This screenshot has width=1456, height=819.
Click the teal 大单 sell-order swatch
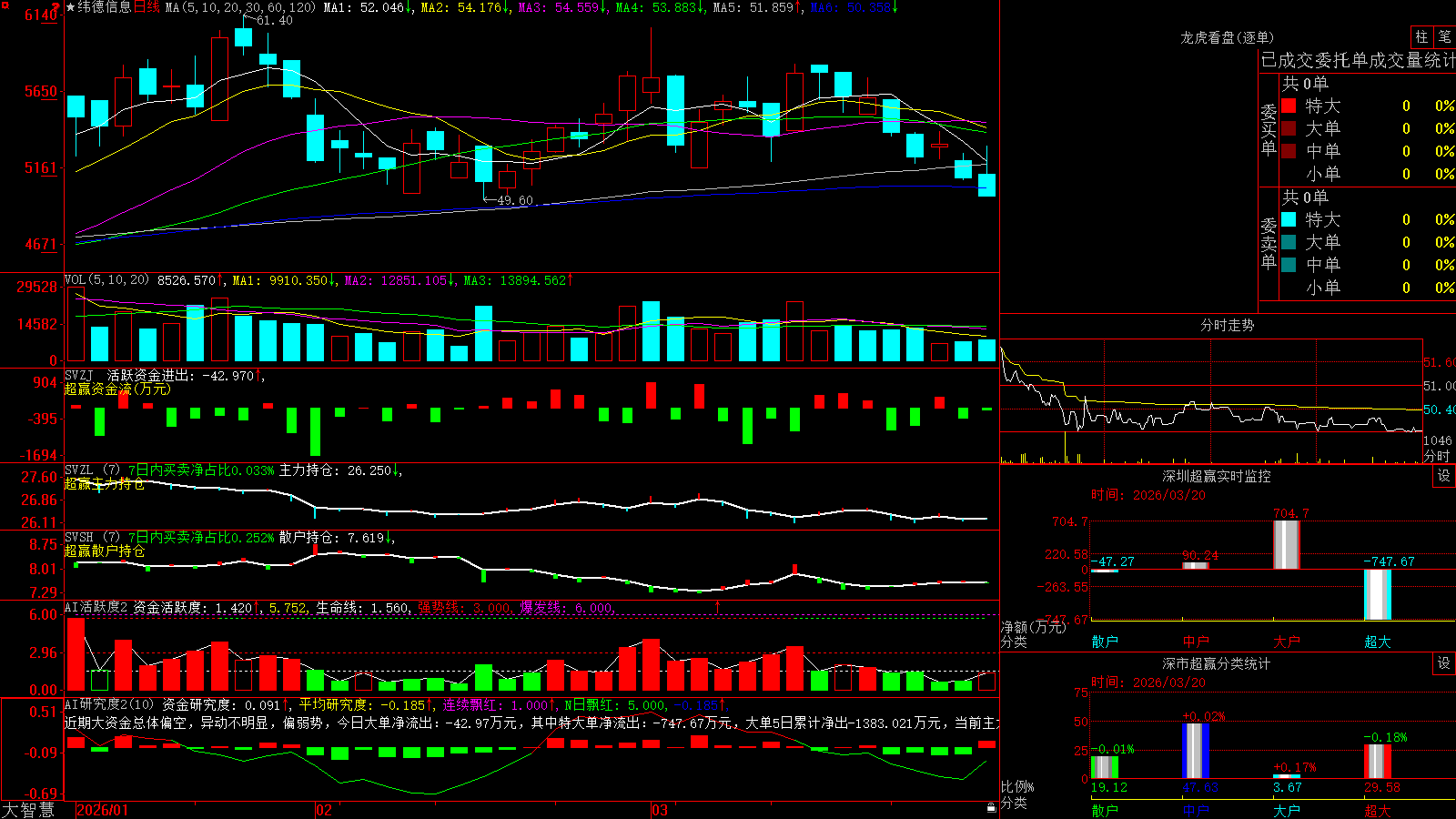[x=1289, y=242]
